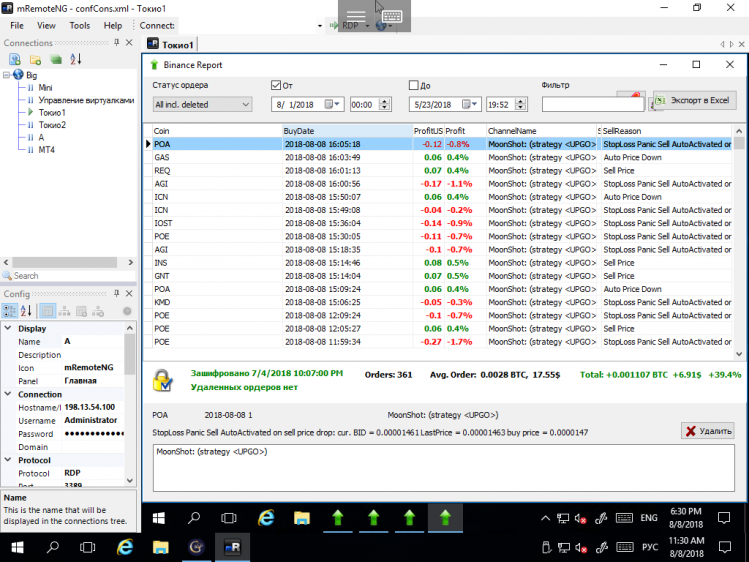749x562 pixels.
Task: Open the View menu
Action: pyautogui.click(x=46, y=26)
